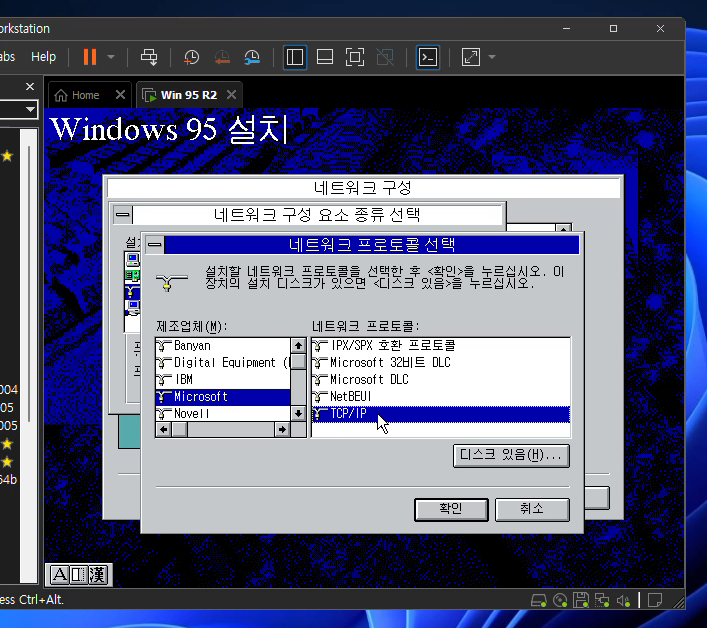
Task: Open the console view terminal icon
Action: point(427,57)
